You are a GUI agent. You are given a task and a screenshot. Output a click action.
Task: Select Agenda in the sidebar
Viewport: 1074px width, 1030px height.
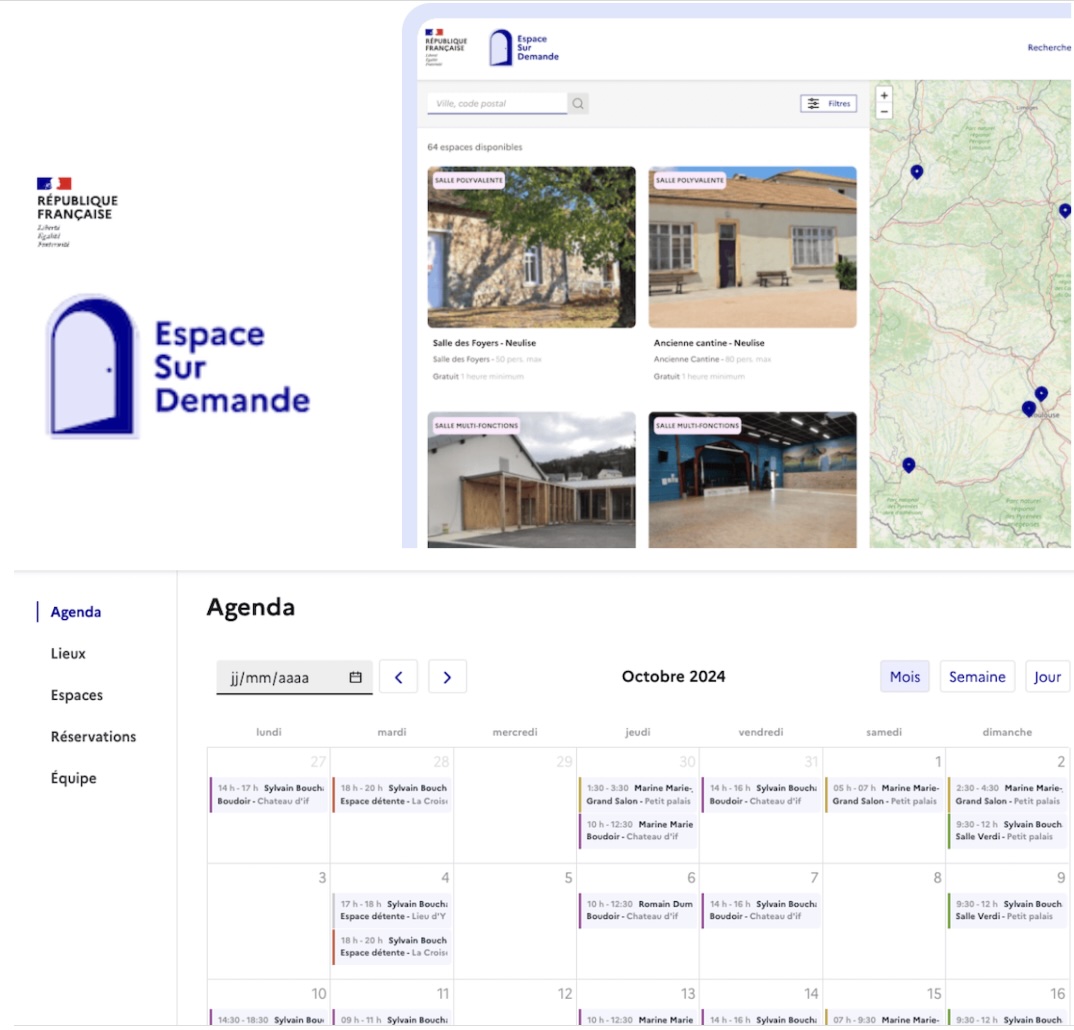tap(76, 612)
